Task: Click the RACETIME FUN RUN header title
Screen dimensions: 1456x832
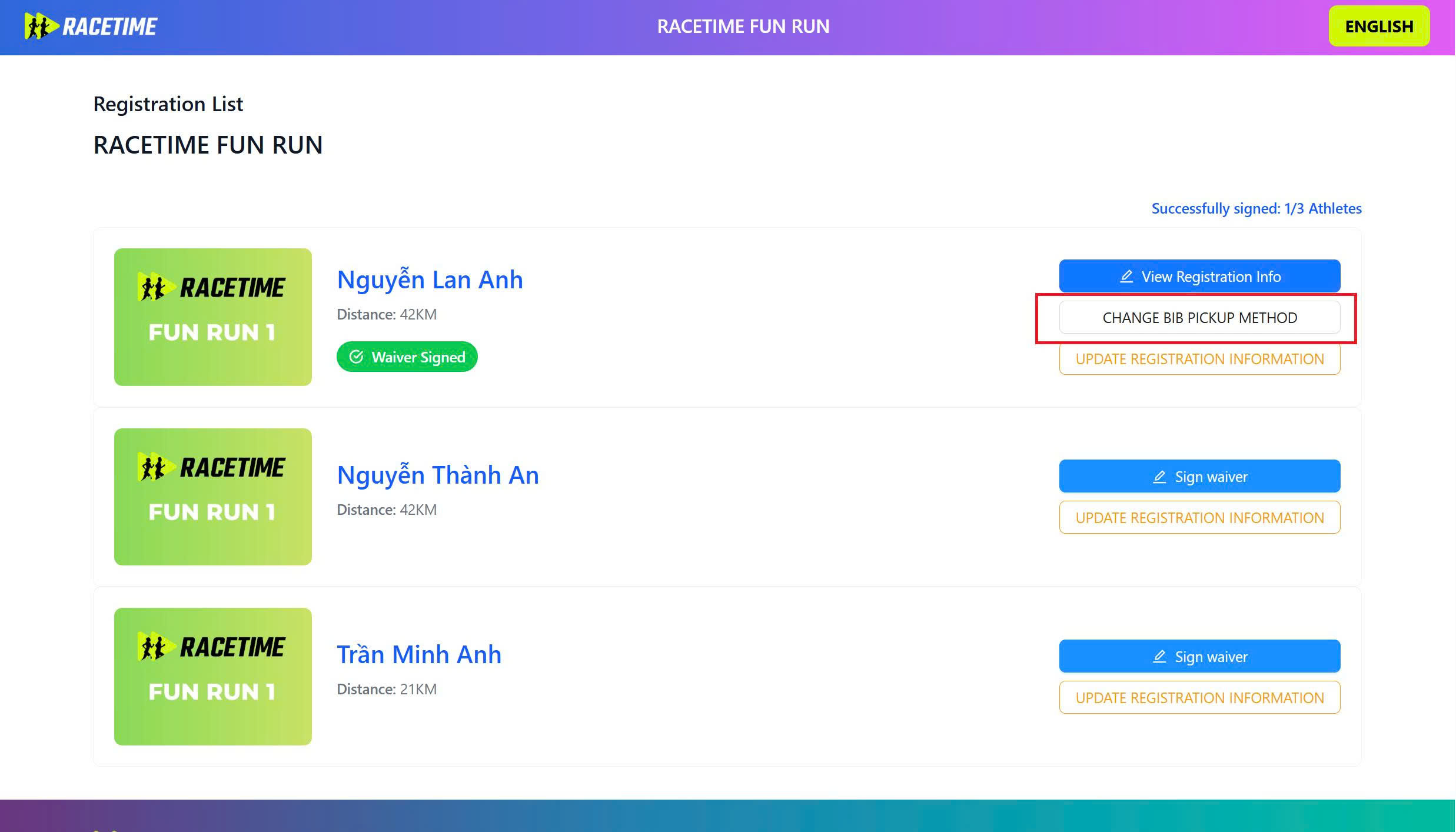Action: pyautogui.click(x=743, y=26)
